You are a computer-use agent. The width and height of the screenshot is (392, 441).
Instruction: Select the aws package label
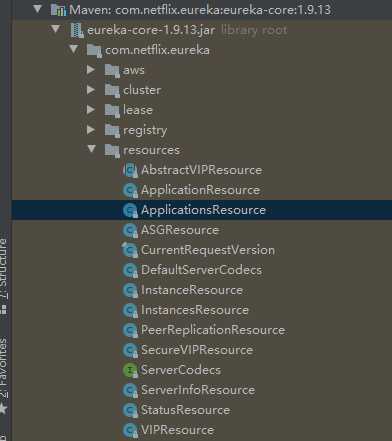click(x=134, y=70)
